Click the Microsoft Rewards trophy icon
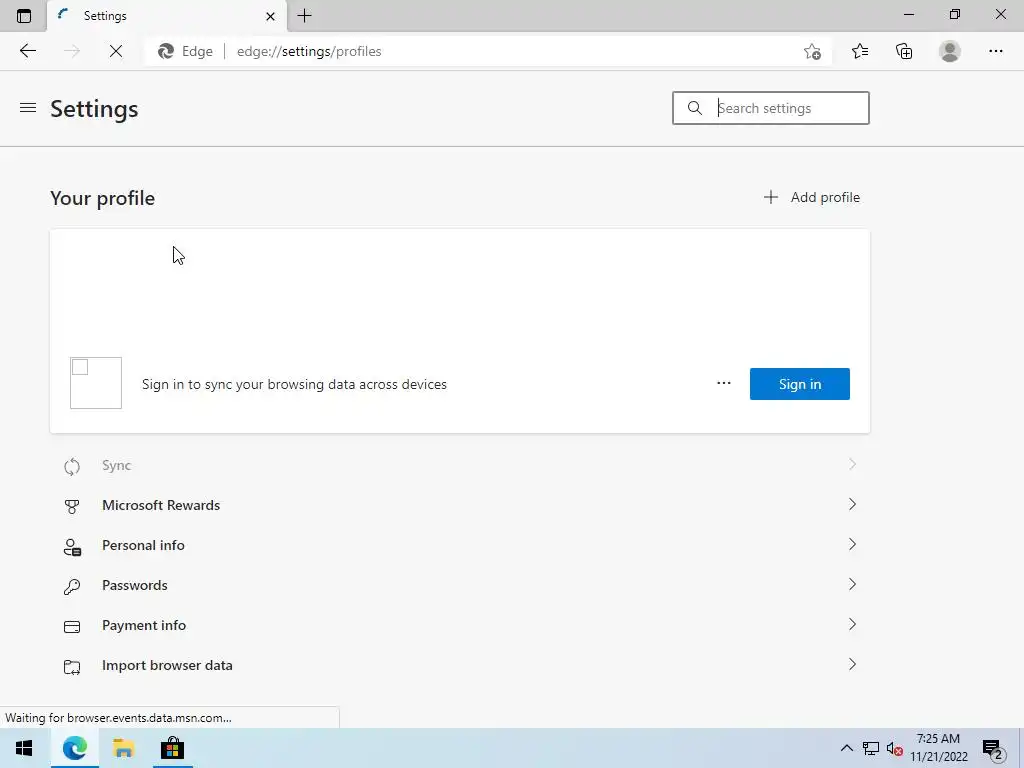The image size is (1024, 768). (72, 507)
